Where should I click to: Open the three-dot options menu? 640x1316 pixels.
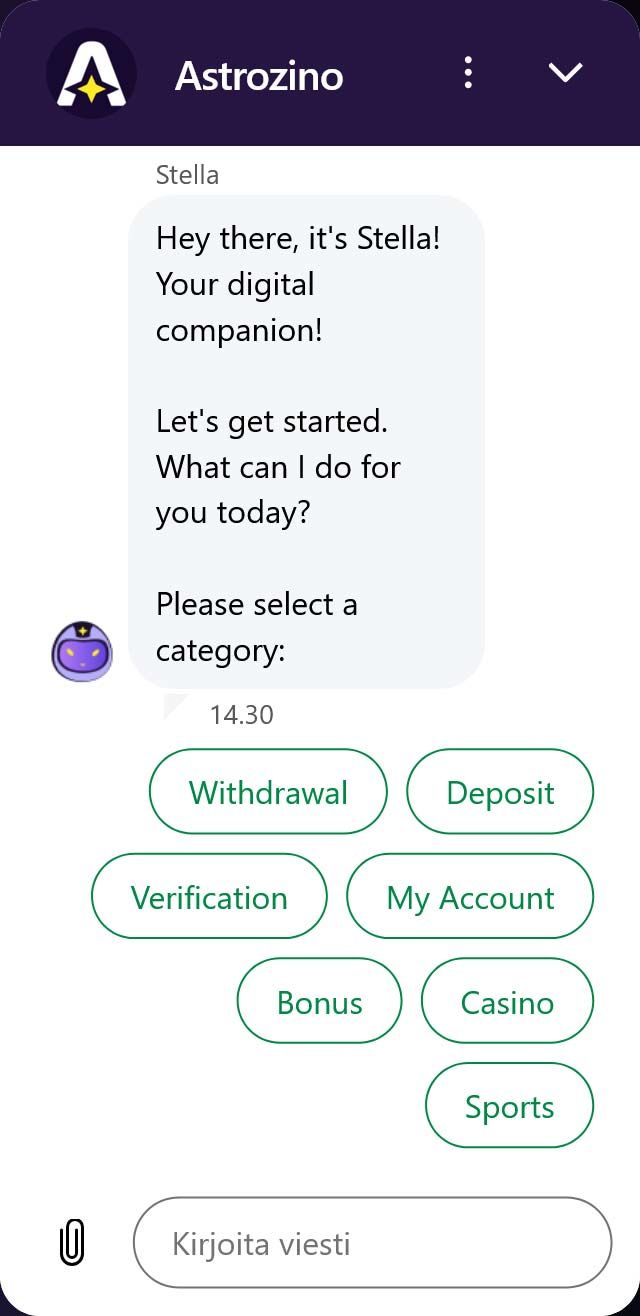468,73
